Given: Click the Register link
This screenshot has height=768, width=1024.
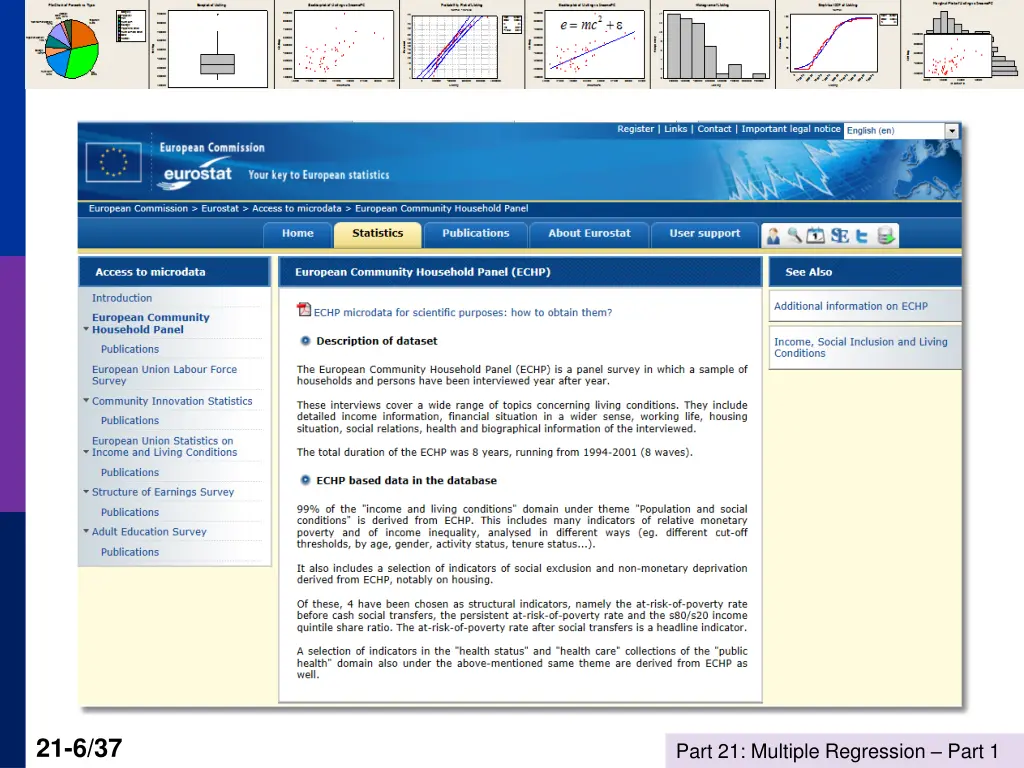Looking at the screenshot, I should tap(635, 129).
